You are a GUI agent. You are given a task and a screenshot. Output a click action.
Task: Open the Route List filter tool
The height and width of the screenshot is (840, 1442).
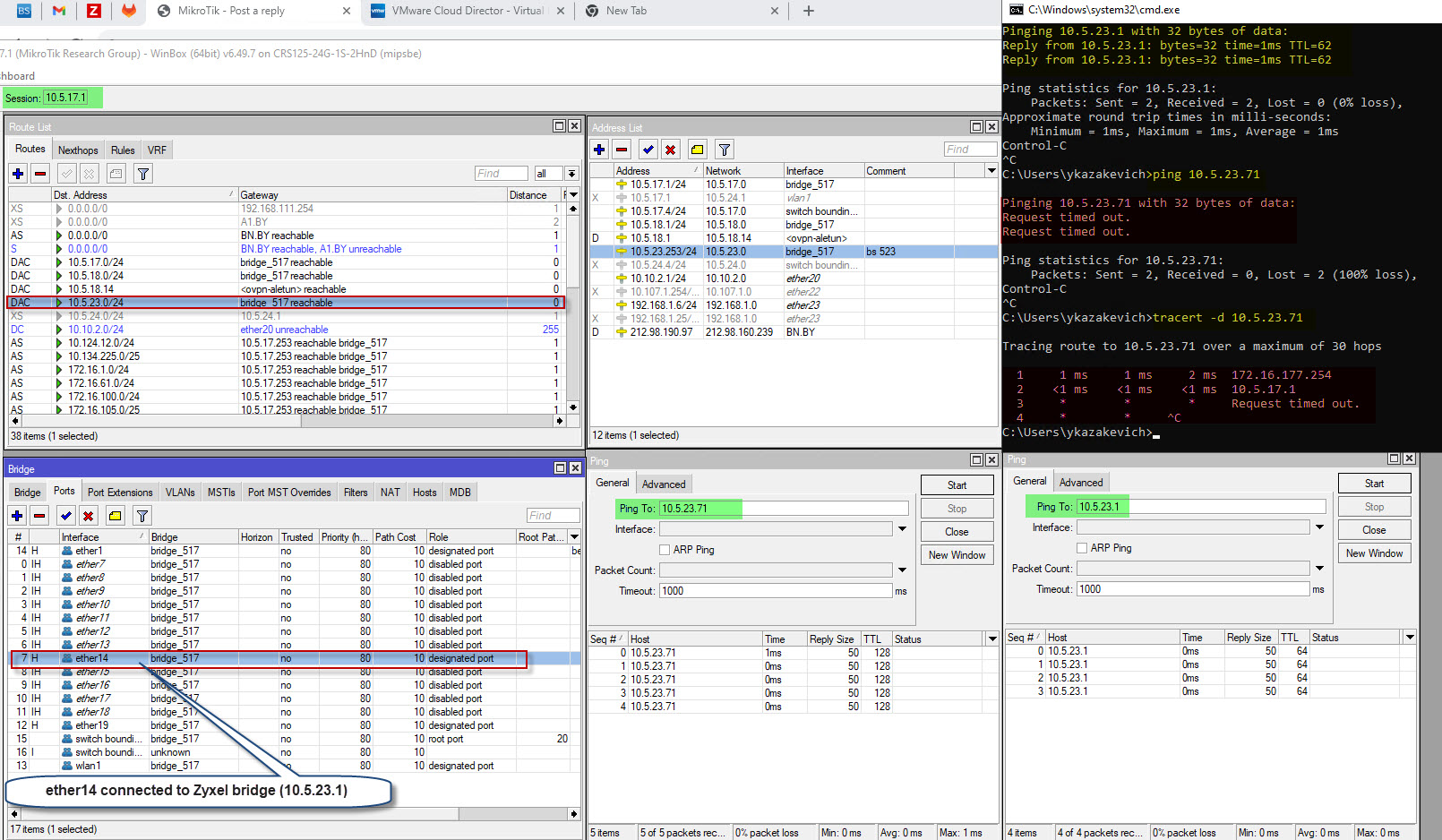tap(142, 174)
